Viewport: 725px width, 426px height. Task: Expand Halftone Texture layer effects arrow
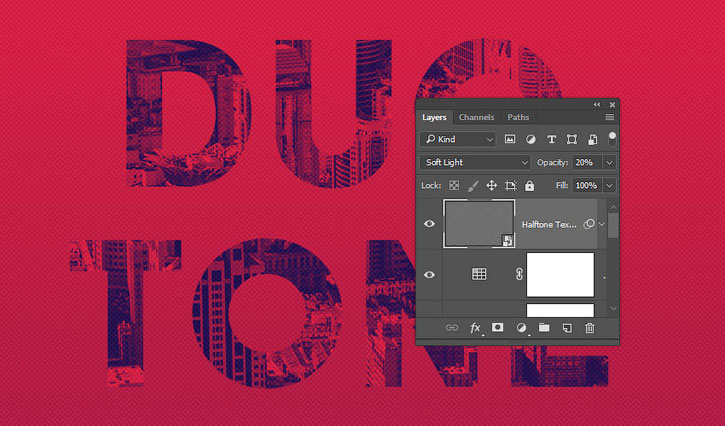click(602, 224)
